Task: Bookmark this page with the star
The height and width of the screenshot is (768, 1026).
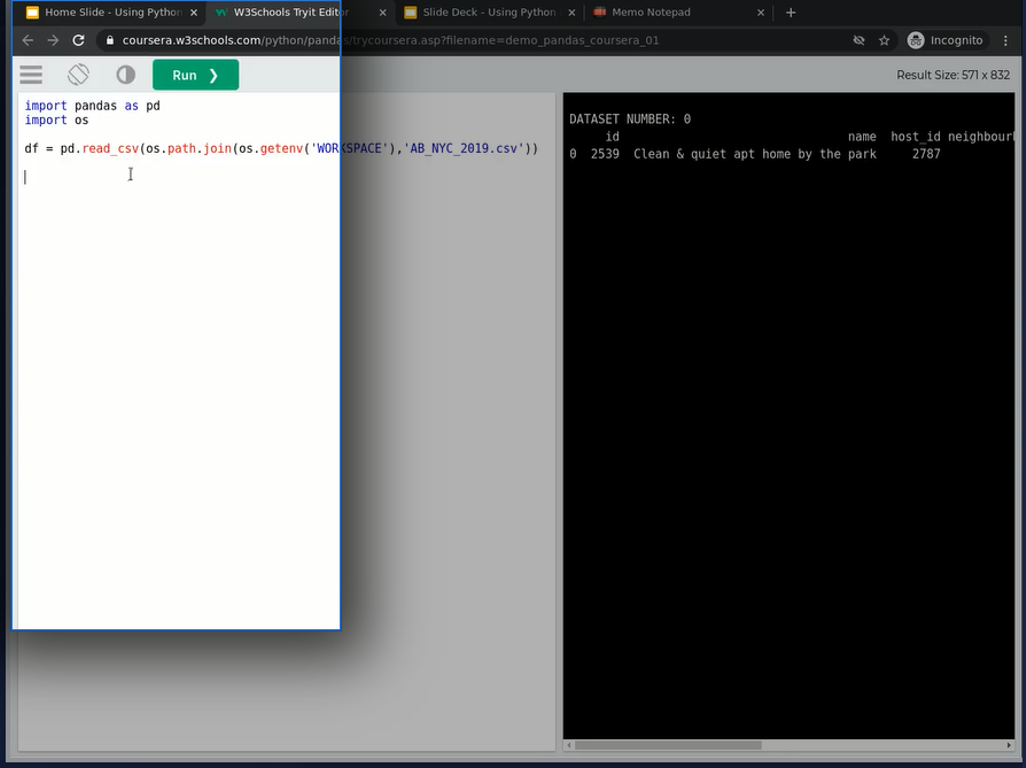Action: [884, 41]
